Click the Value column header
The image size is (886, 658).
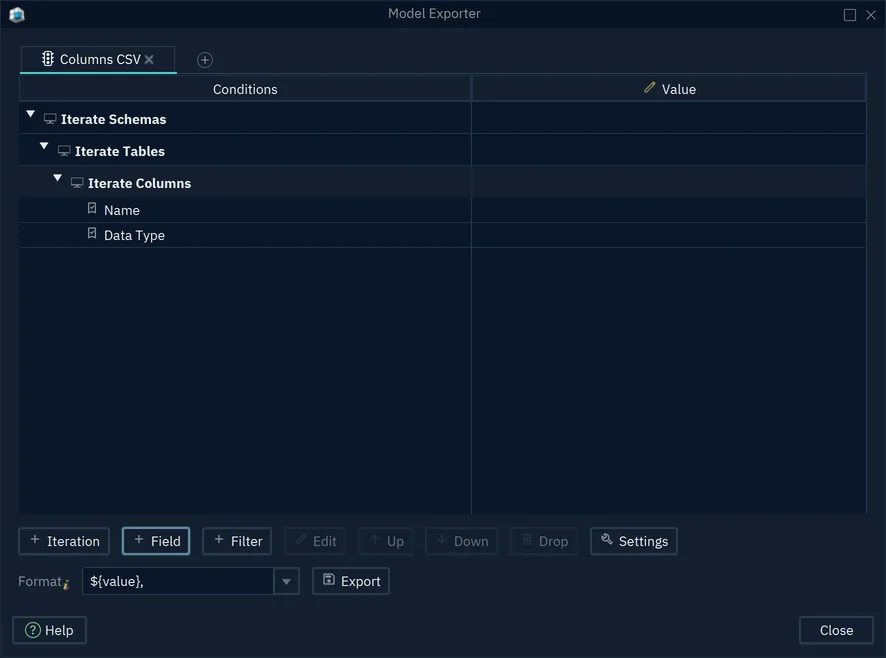669,89
